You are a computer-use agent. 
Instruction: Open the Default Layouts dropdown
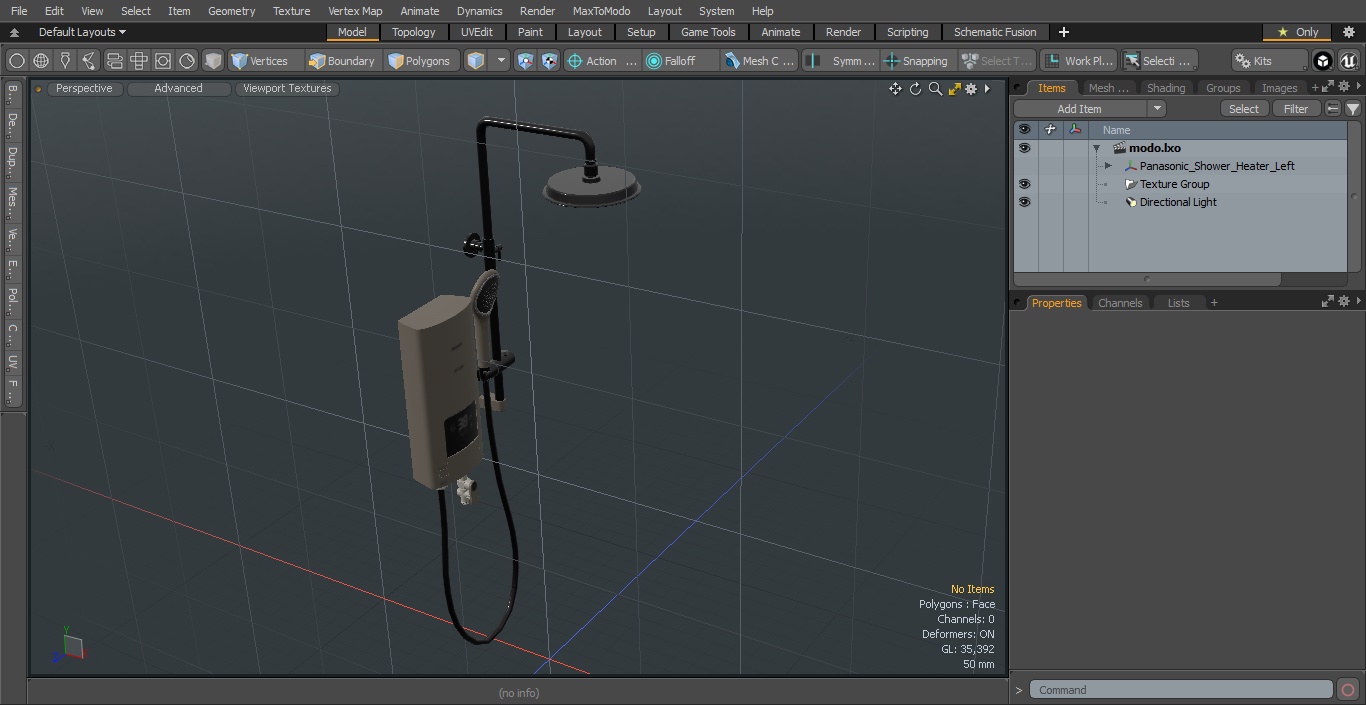click(x=82, y=32)
